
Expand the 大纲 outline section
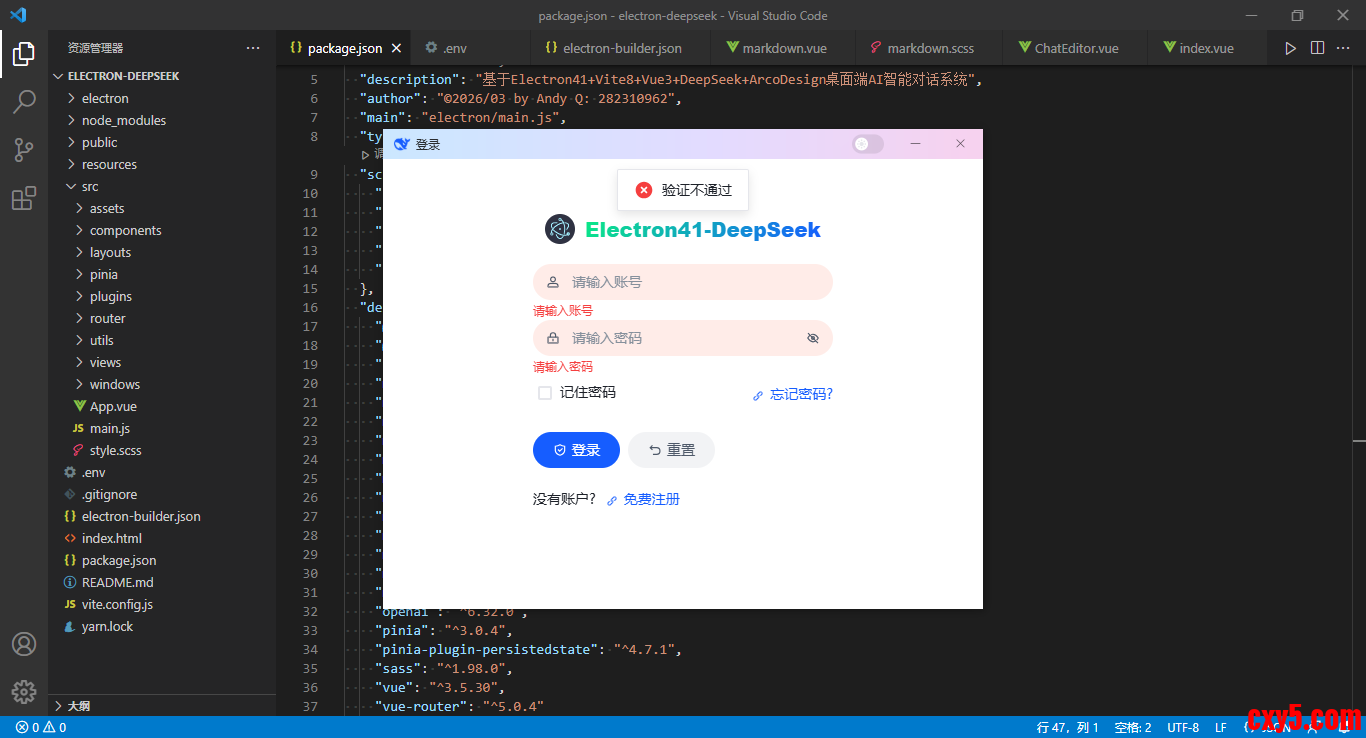tap(78, 705)
